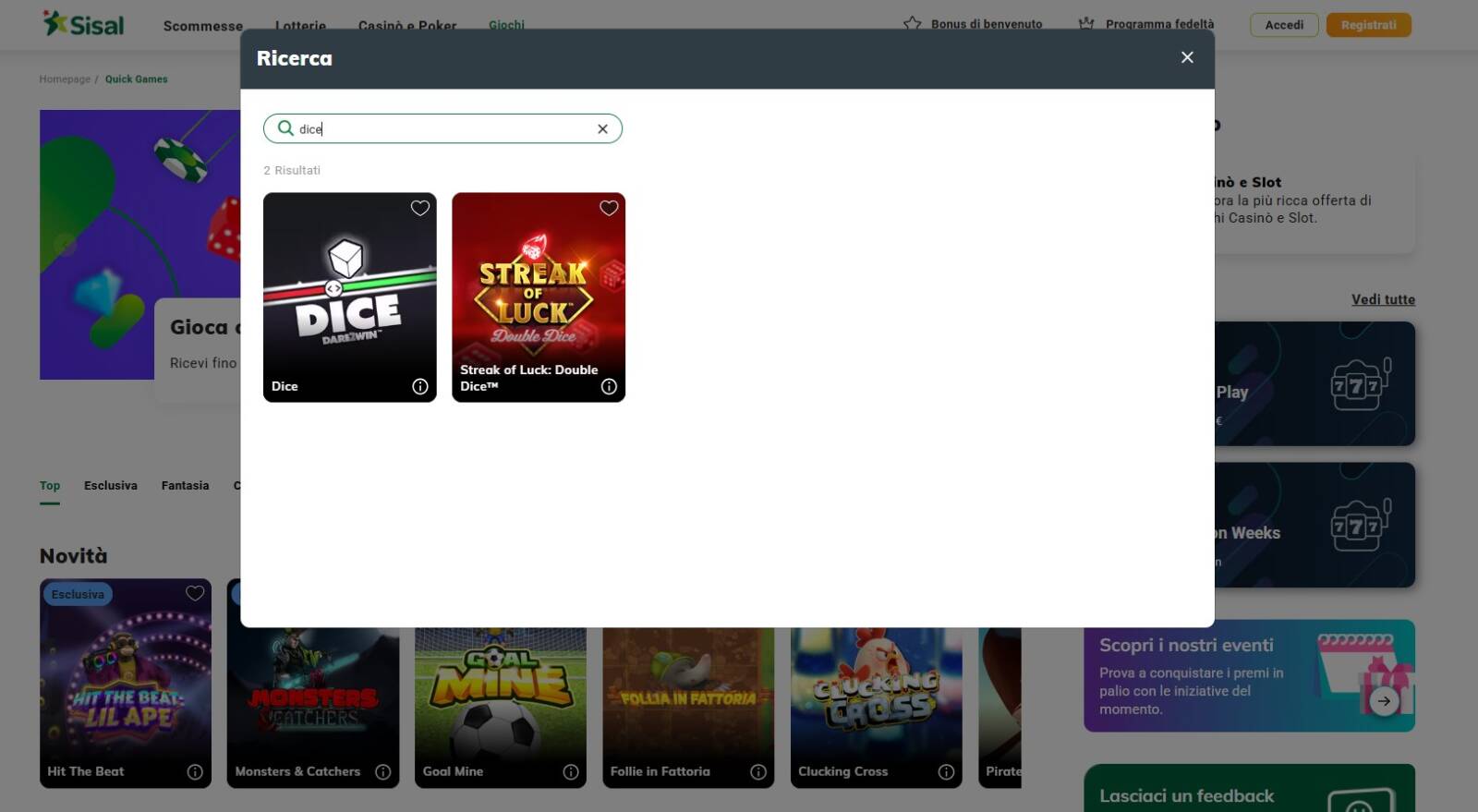
Task: Add Dice game to favorites
Action: 419,208
